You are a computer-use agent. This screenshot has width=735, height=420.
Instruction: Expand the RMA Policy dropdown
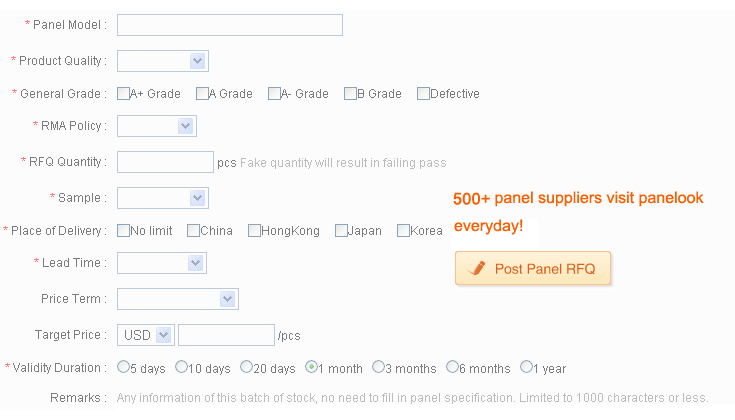point(156,126)
